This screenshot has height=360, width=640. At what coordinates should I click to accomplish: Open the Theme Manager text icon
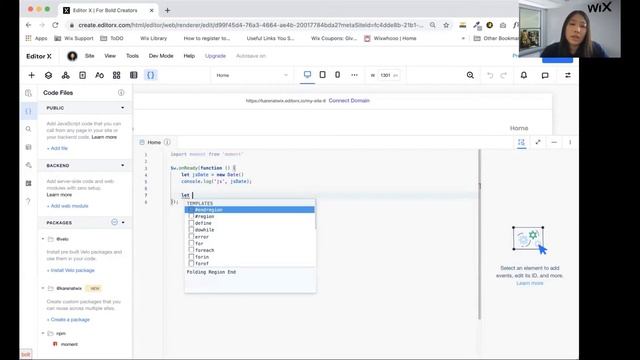[99, 75]
